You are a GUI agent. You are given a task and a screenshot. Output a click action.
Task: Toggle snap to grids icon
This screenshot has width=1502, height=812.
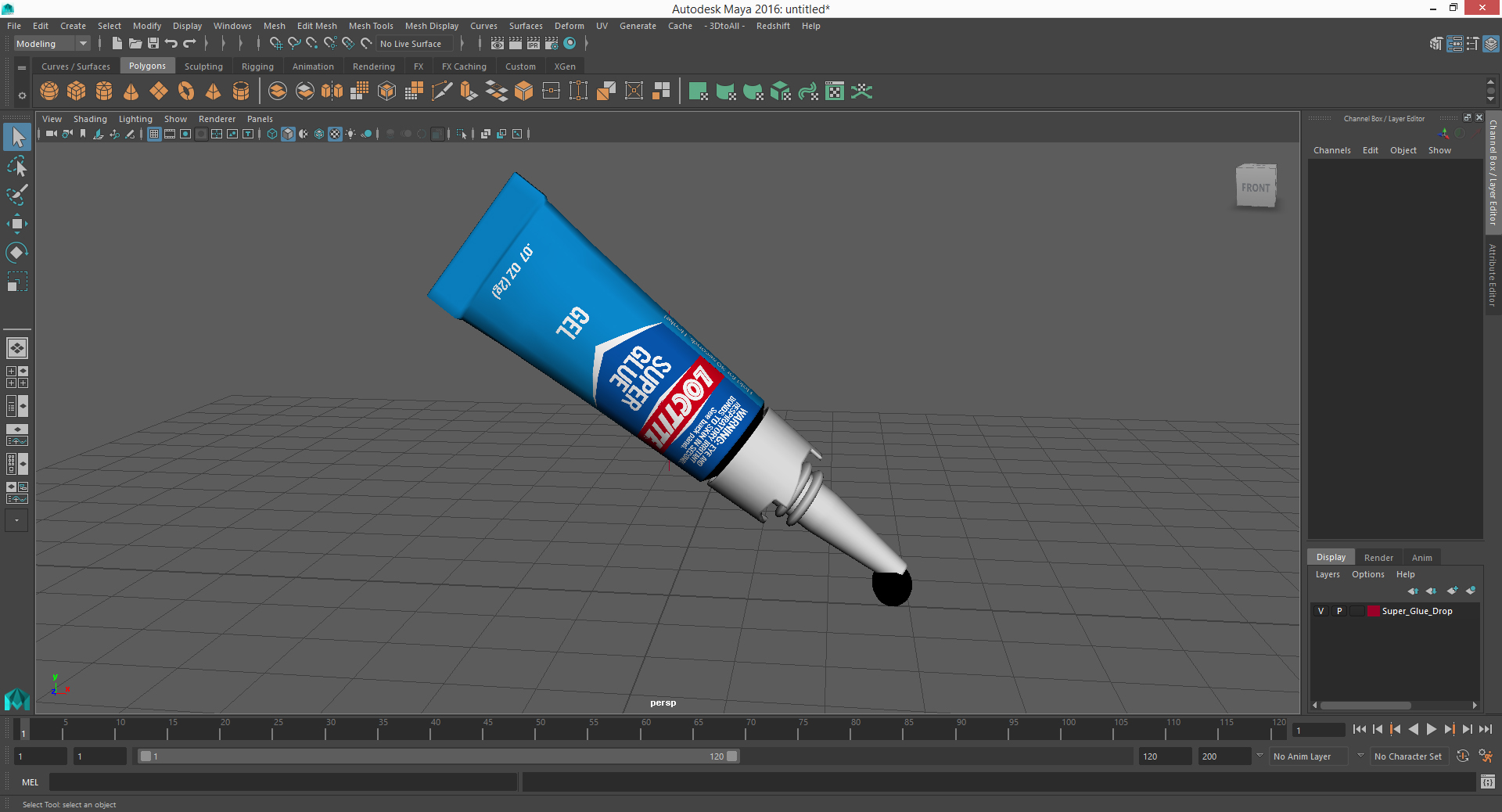[276, 44]
